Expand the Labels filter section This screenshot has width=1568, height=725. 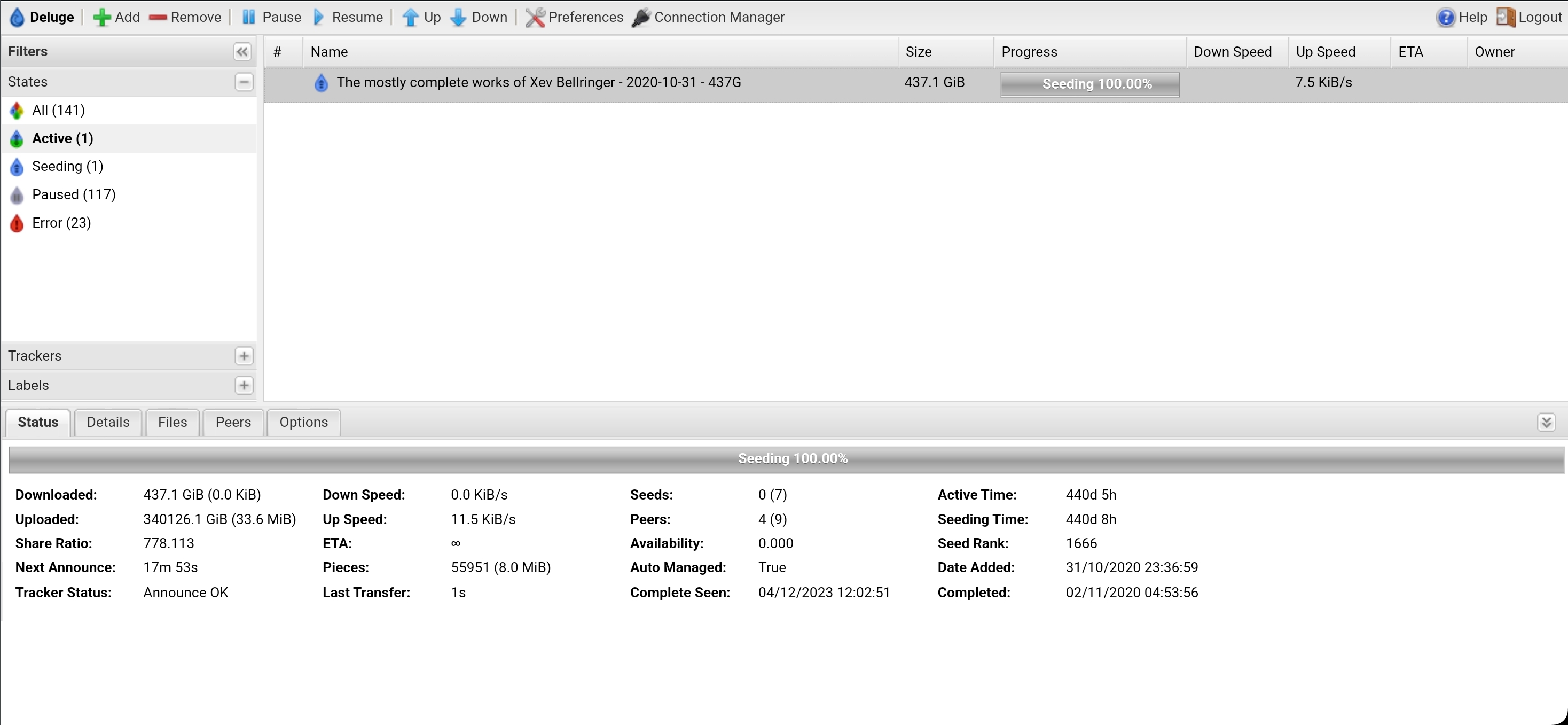(x=244, y=385)
